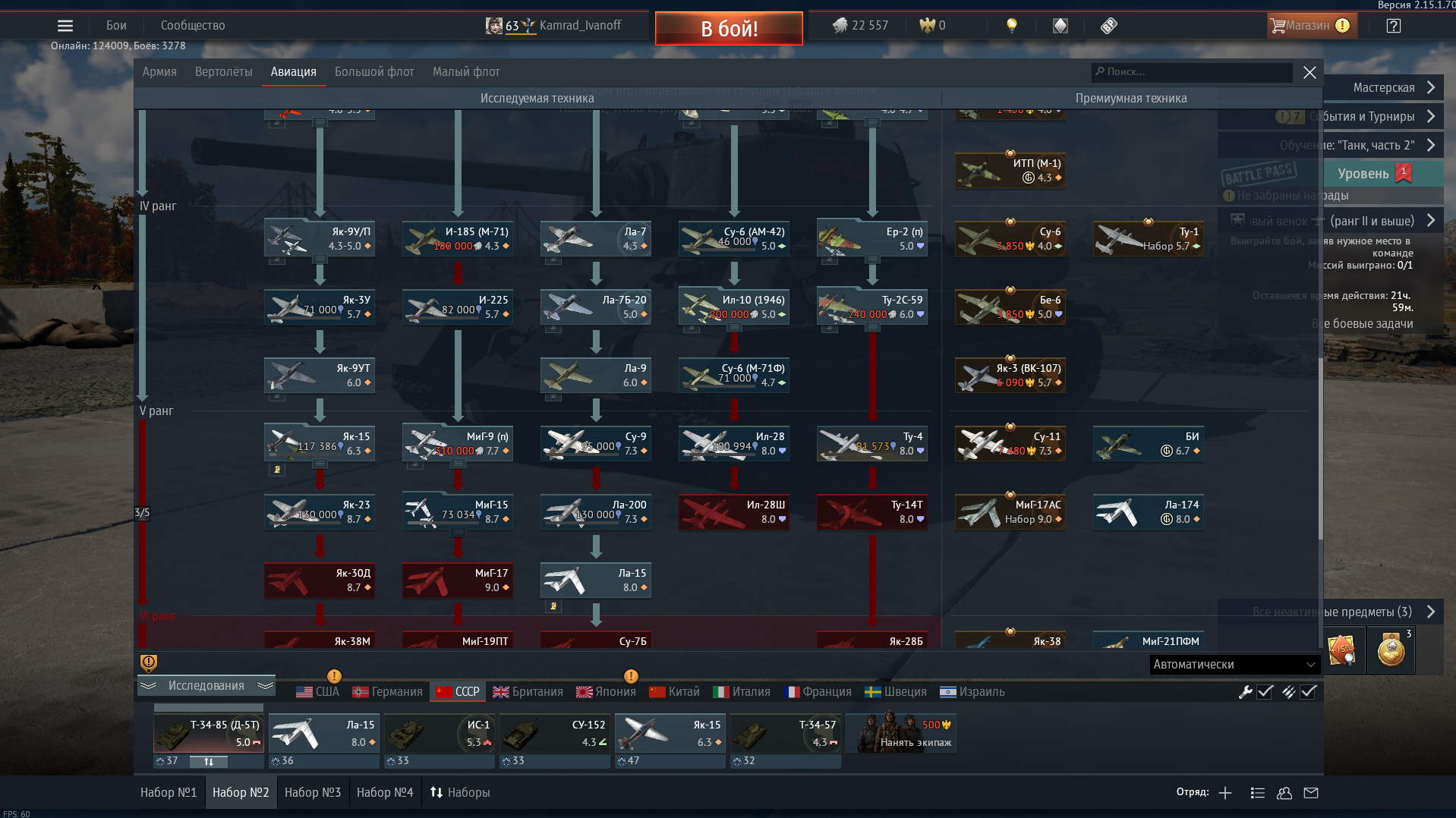Switch to Набор №1 preset

tap(169, 793)
